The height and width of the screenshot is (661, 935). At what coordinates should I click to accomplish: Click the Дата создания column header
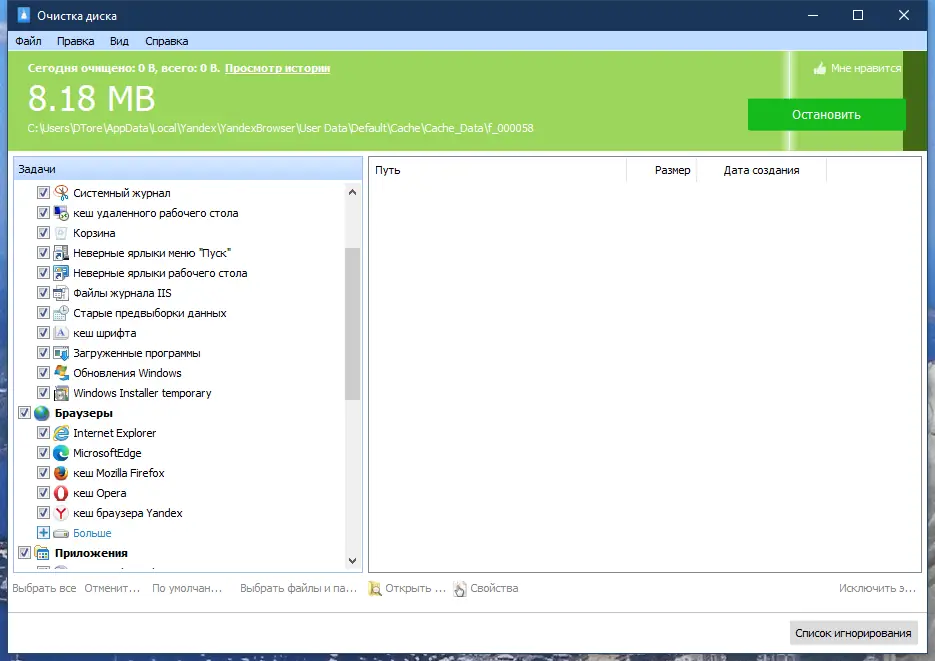point(761,170)
